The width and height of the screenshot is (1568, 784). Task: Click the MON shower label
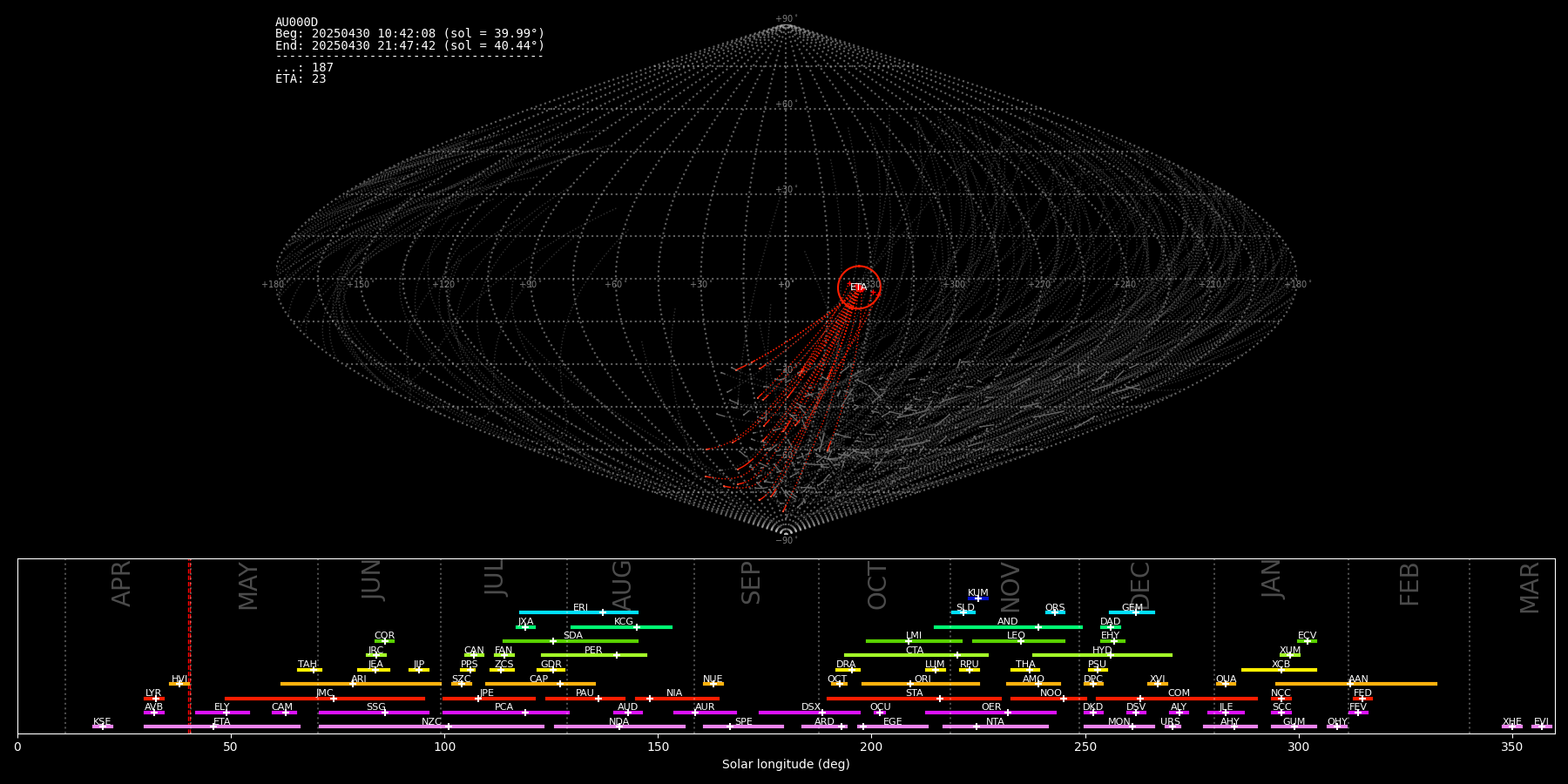tap(1119, 722)
